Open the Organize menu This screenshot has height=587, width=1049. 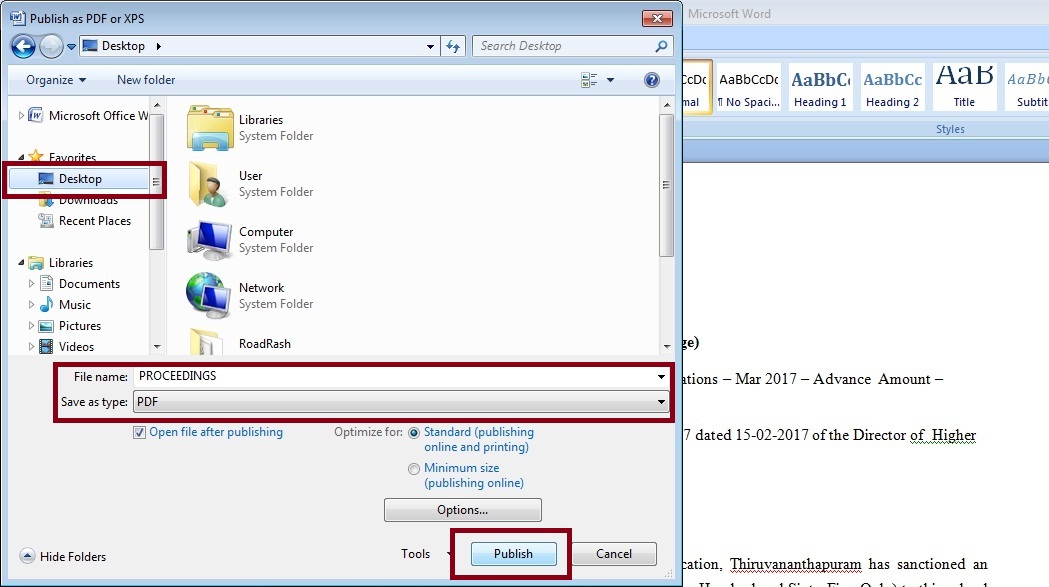point(56,80)
